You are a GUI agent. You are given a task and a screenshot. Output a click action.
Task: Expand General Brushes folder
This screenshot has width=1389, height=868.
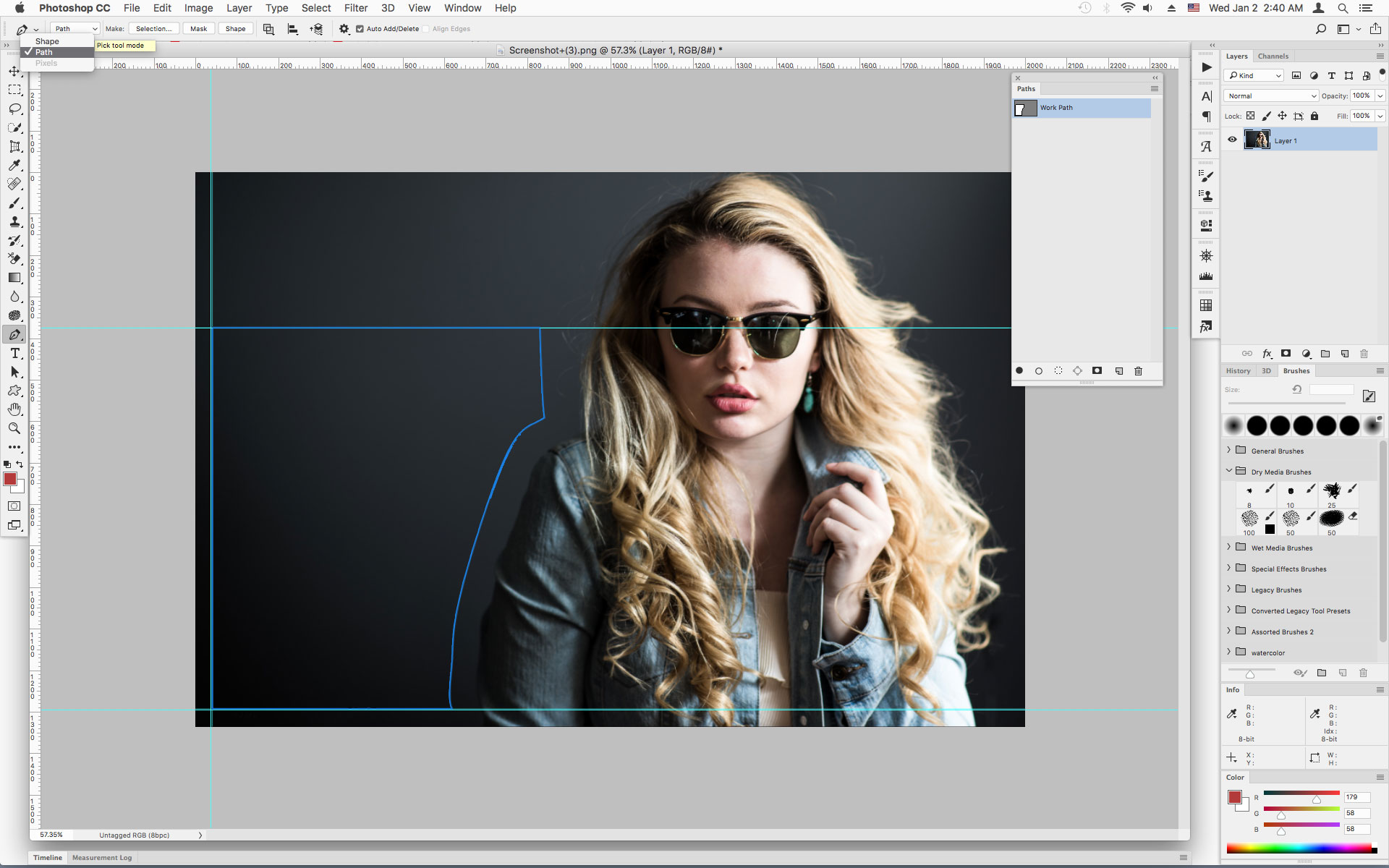click(1228, 450)
